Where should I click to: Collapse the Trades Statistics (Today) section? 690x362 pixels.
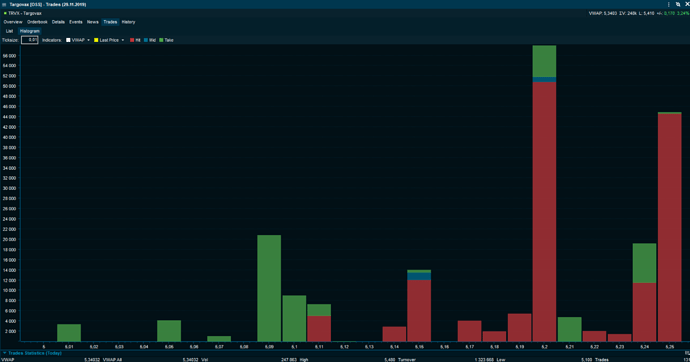pyautogui.click(x=4, y=353)
